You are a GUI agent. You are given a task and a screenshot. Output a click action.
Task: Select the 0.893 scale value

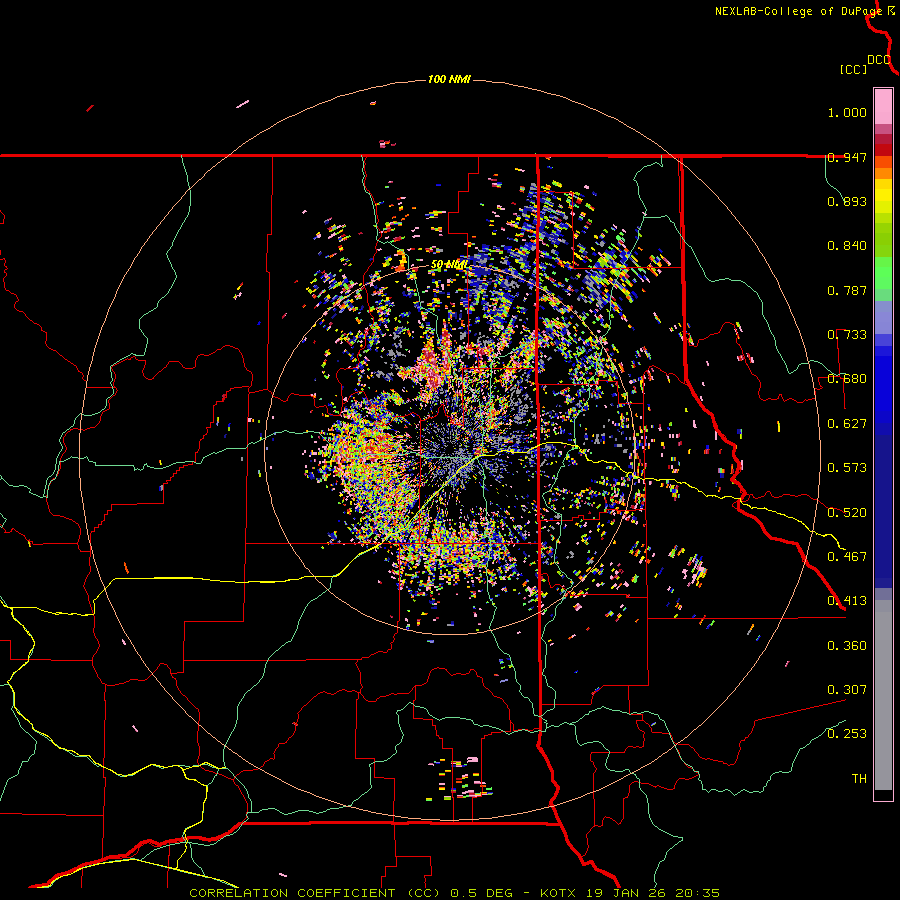[847, 201]
